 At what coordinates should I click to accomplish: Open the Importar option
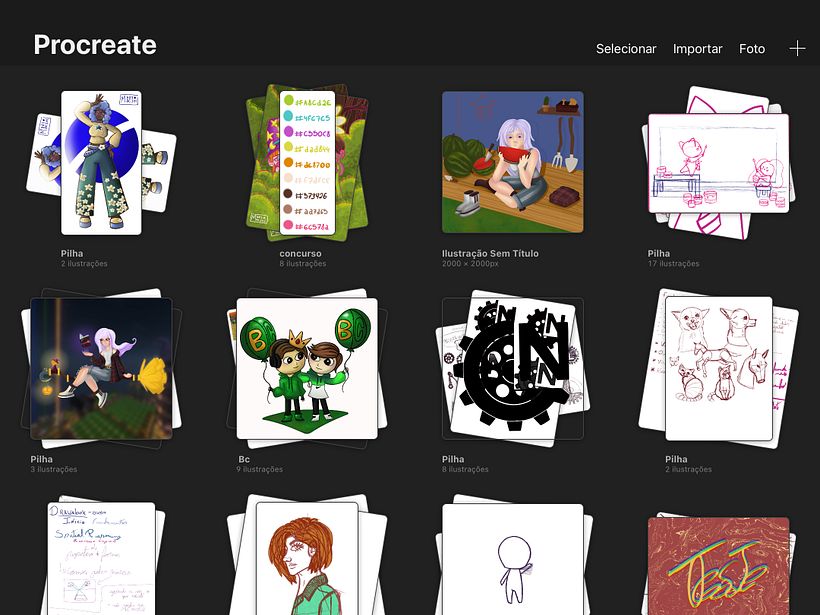(x=697, y=49)
